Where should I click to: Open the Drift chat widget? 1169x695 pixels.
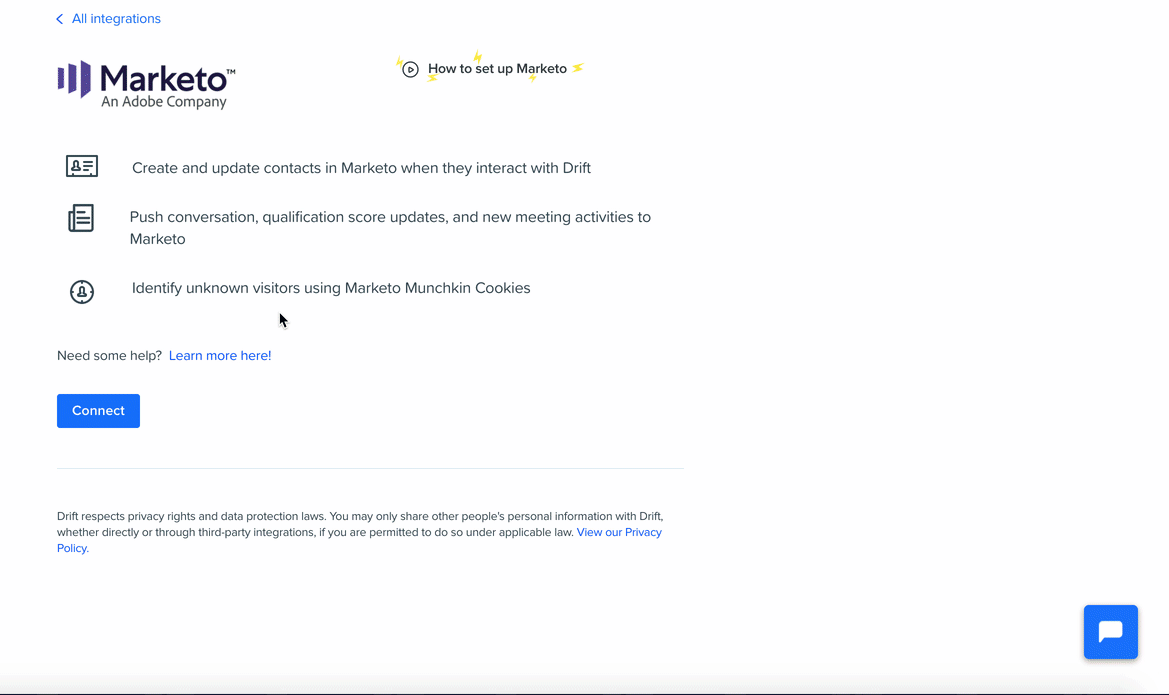pos(1111,632)
